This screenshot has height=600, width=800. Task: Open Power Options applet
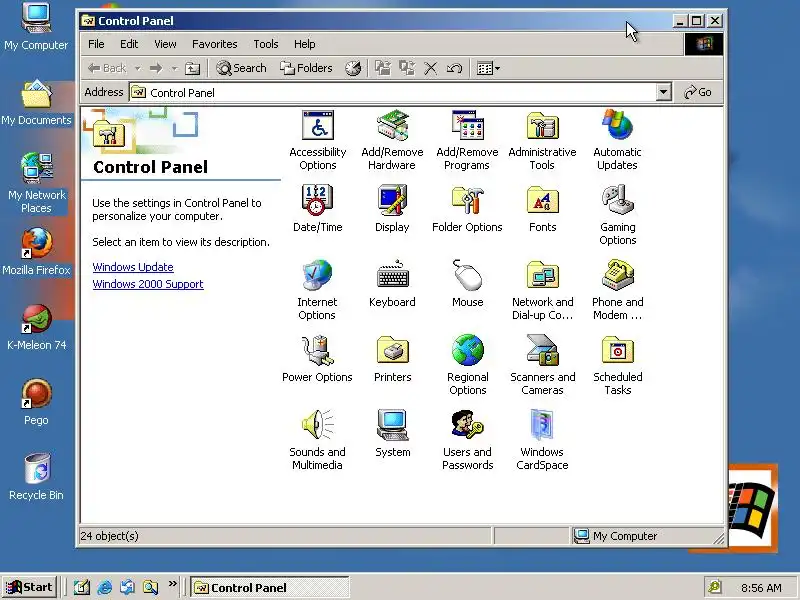pyautogui.click(x=317, y=359)
